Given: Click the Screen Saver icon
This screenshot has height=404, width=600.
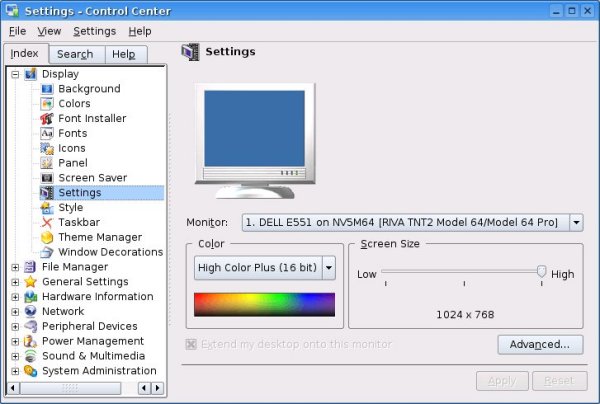Looking at the screenshot, I should pos(47,178).
